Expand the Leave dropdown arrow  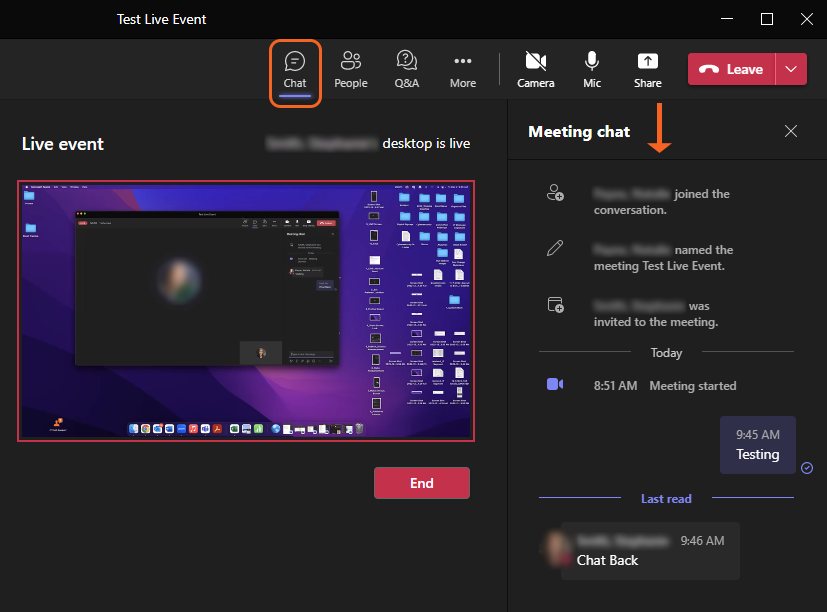point(791,69)
